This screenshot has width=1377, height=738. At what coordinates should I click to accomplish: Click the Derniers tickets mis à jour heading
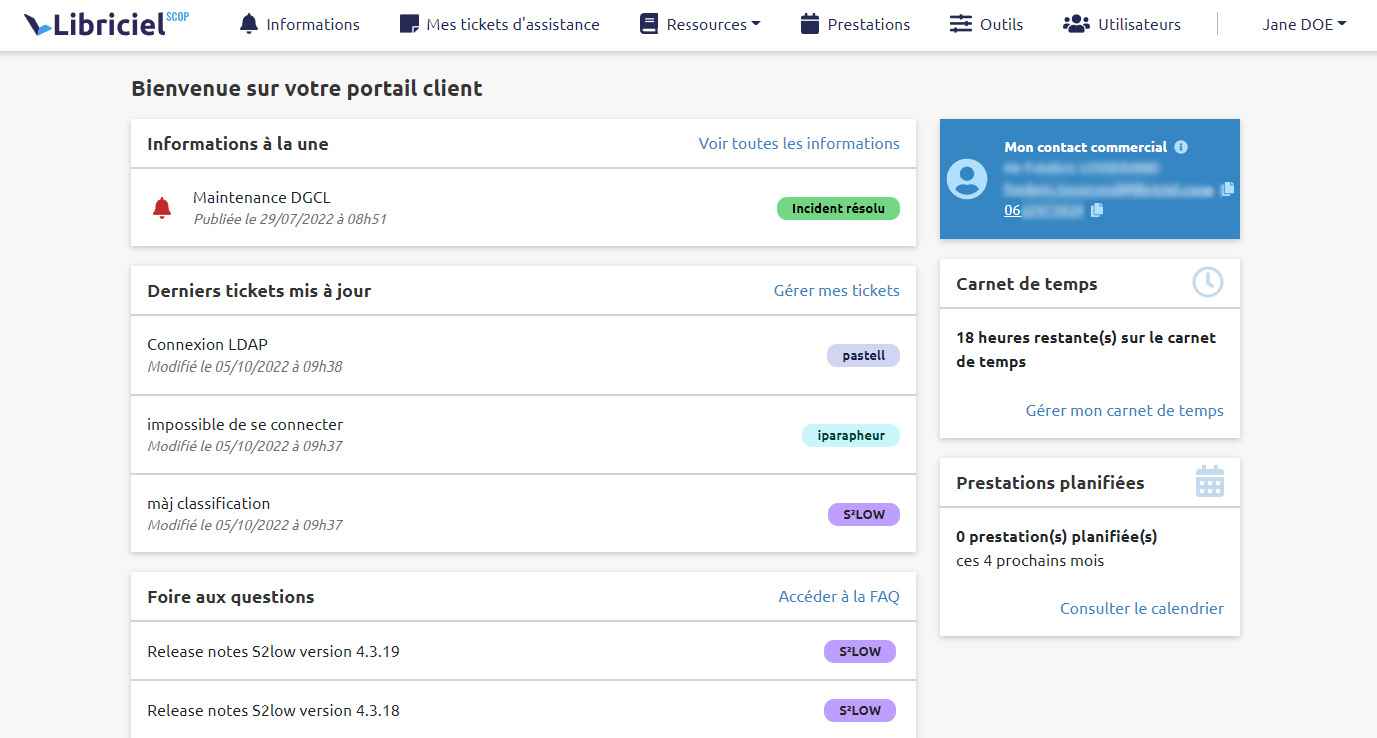point(259,291)
